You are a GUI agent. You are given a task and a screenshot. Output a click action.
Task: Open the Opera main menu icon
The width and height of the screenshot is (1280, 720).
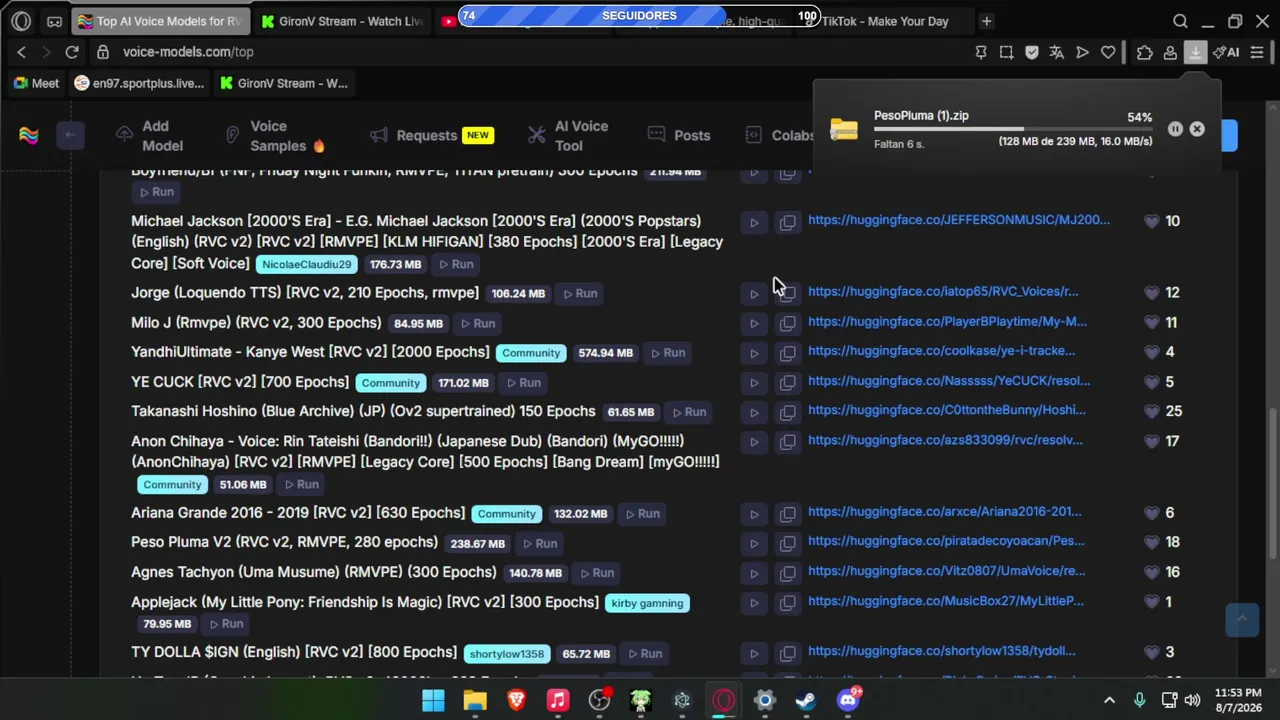click(x=21, y=21)
